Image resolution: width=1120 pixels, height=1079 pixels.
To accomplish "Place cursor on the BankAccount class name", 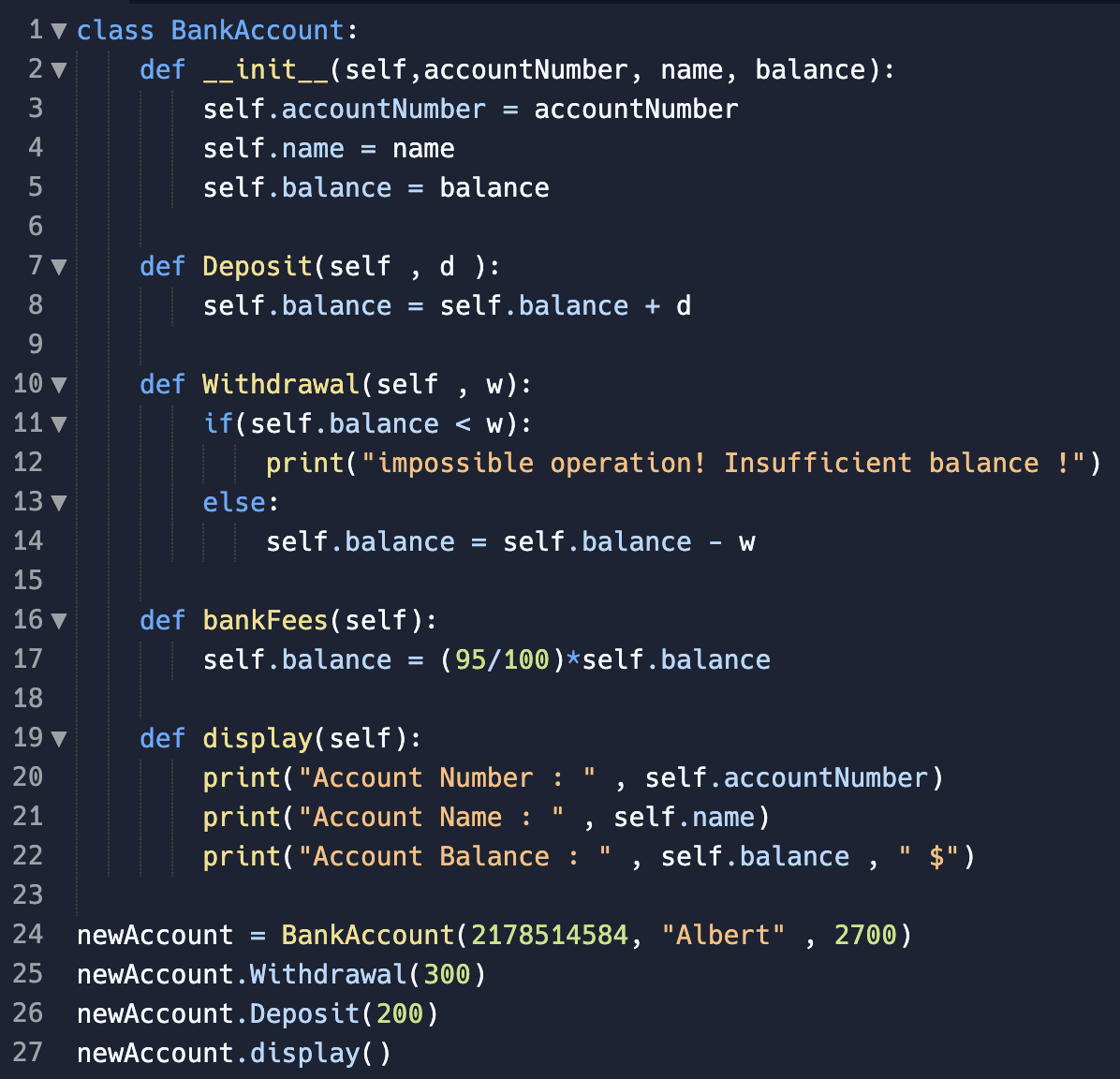I will pos(258,31).
